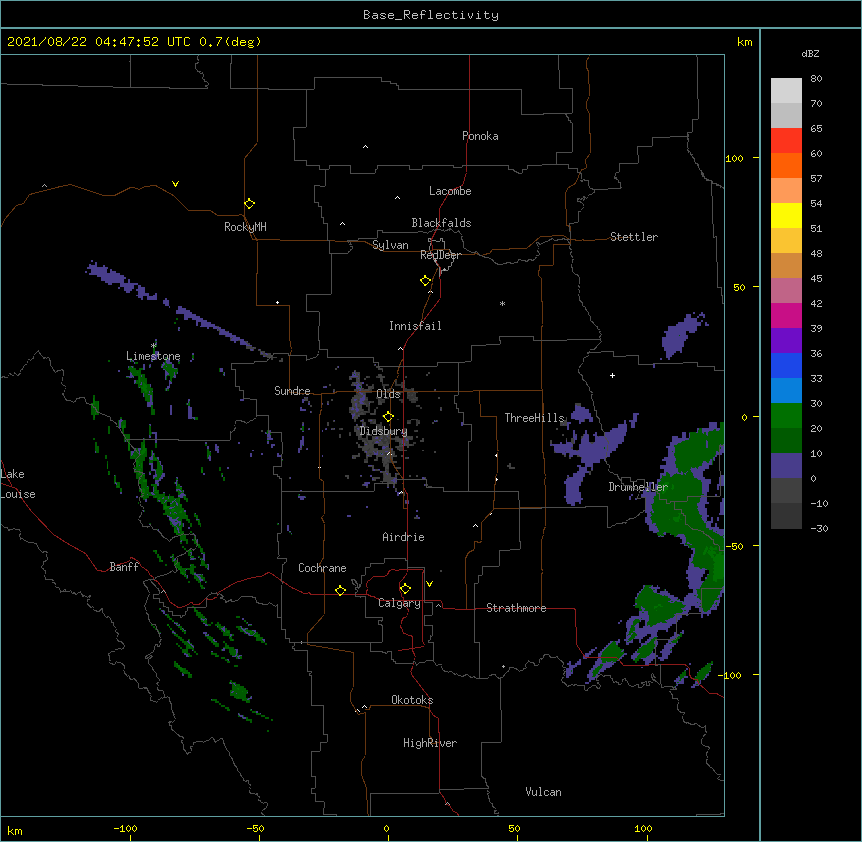Click the -100 tick on the horizontal axis
Image resolution: width=862 pixels, height=842 pixels.
(125, 828)
